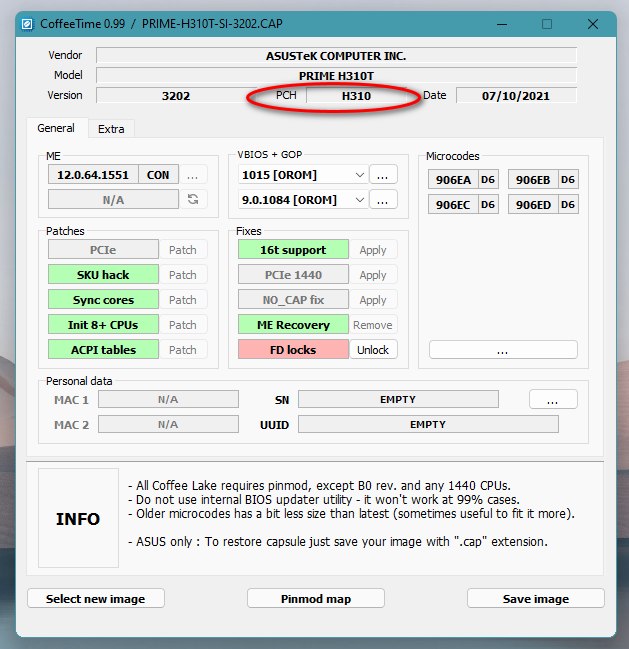The image size is (629, 649).
Task: Apply the NO_CAP fix
Action: [x=373, y=300]
